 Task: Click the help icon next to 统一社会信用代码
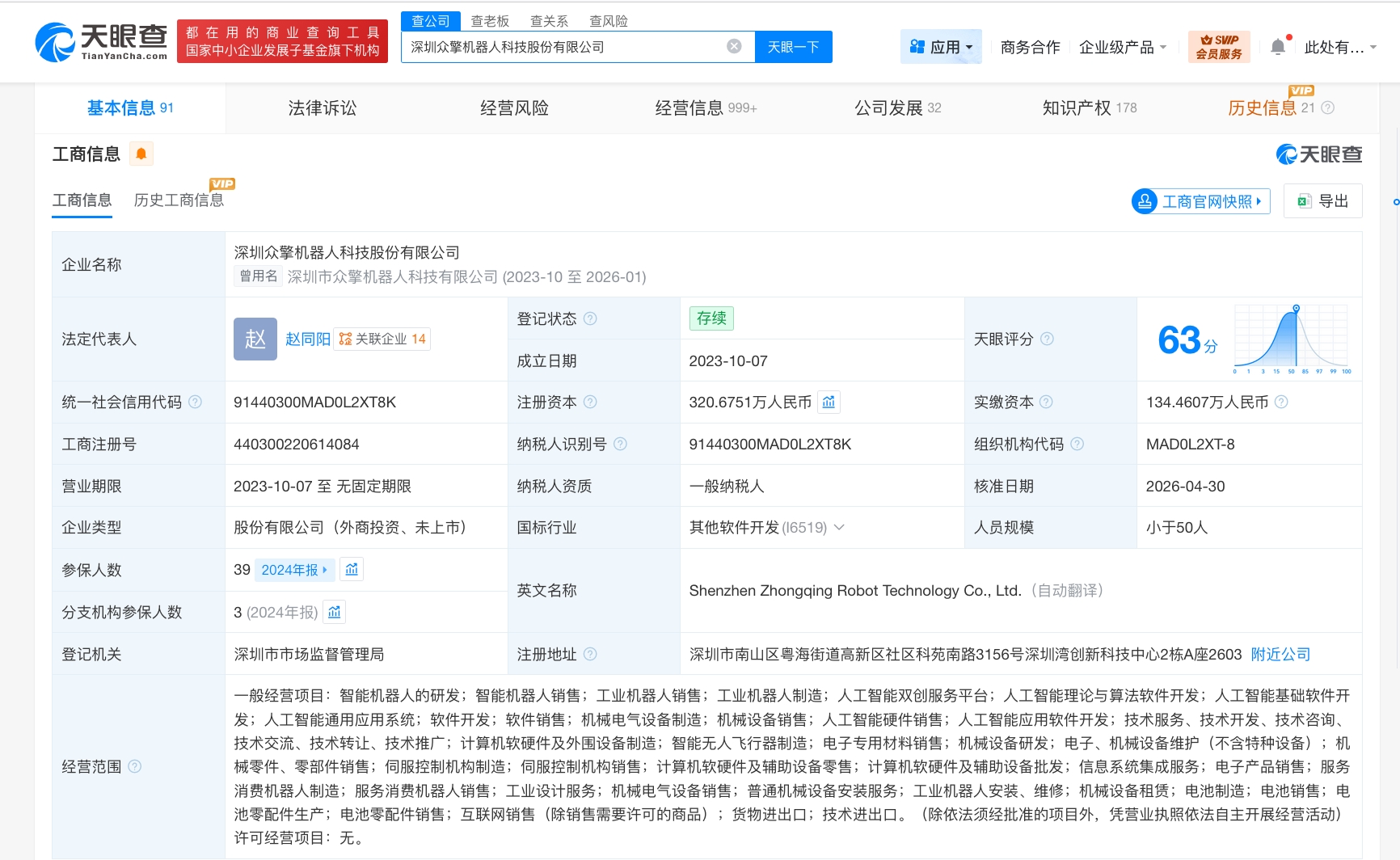pos(195,402)
